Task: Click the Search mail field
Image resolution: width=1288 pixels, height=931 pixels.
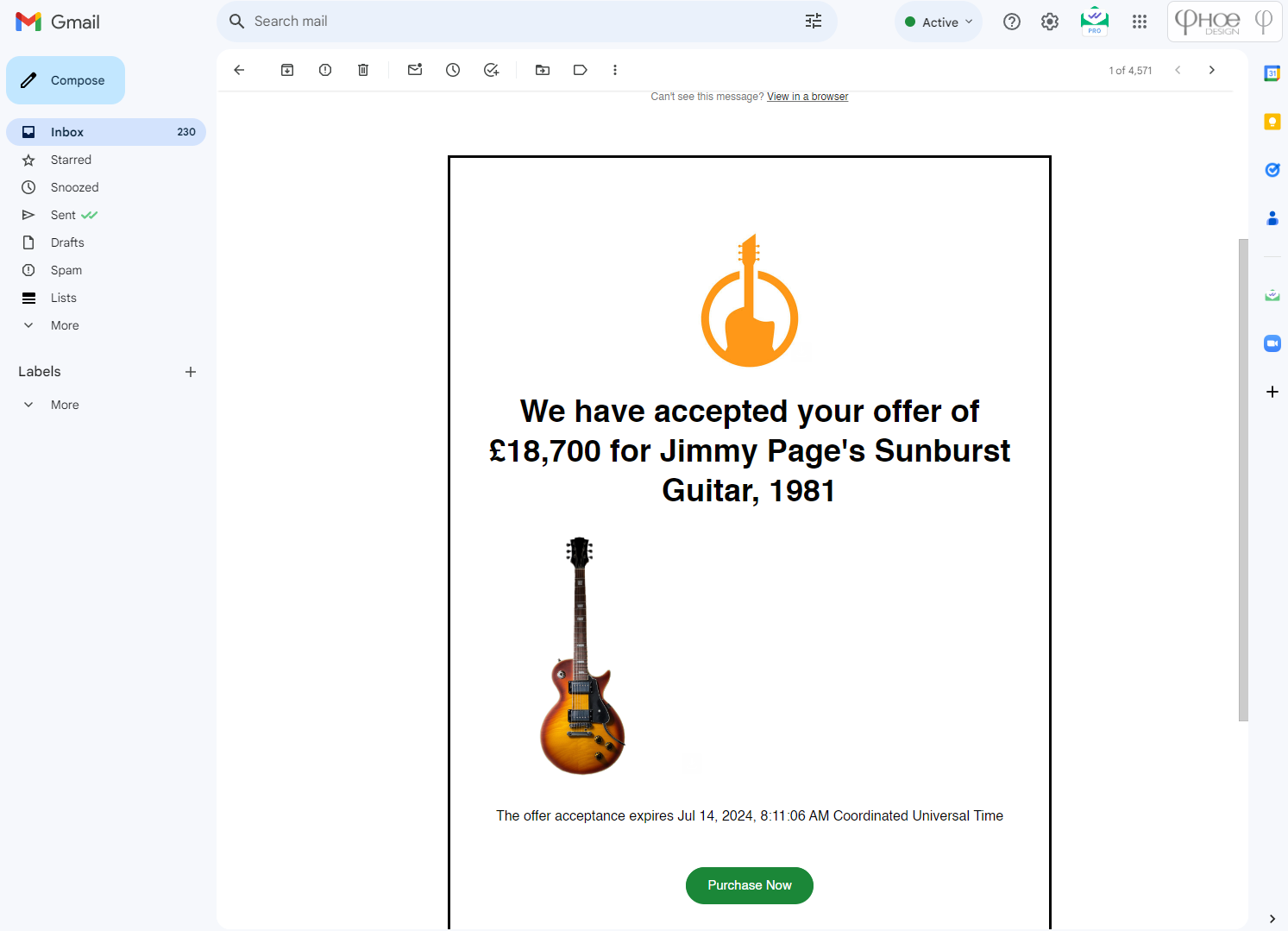Action: click(x=518, y=22)
